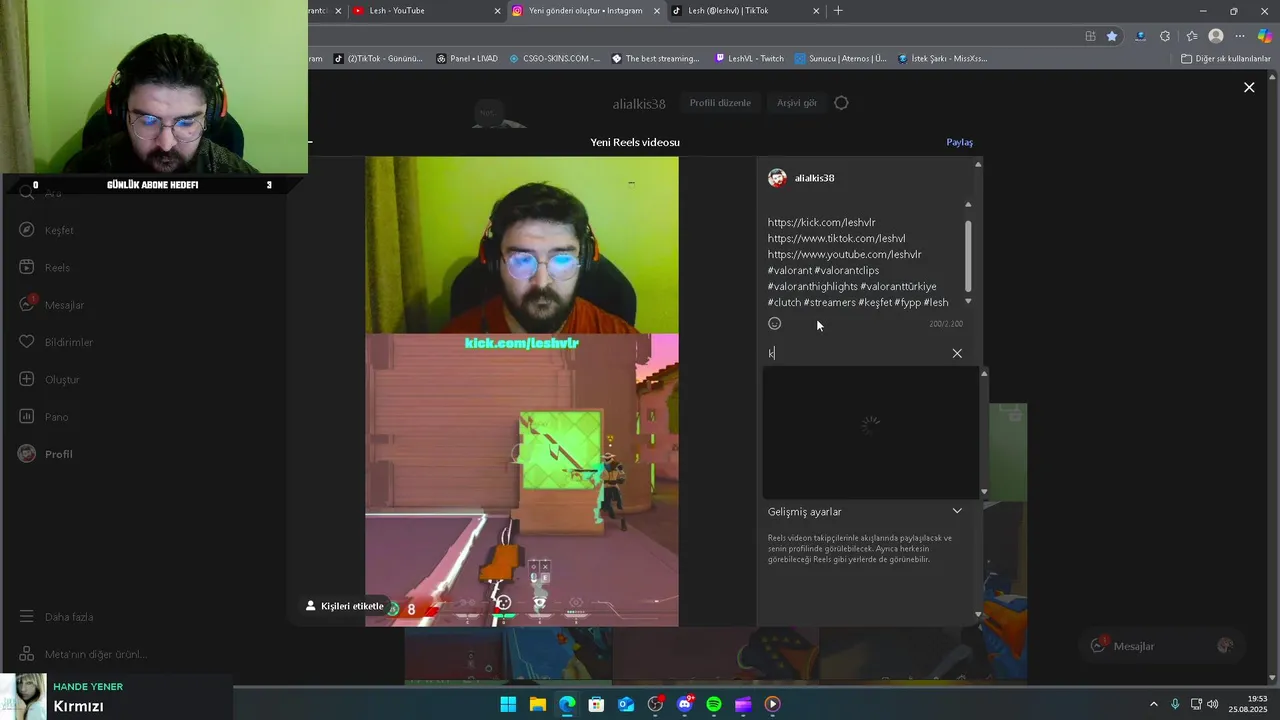Click Arşivi gör button
Viewport: 1280px width, 720px height.
point(797,103)
